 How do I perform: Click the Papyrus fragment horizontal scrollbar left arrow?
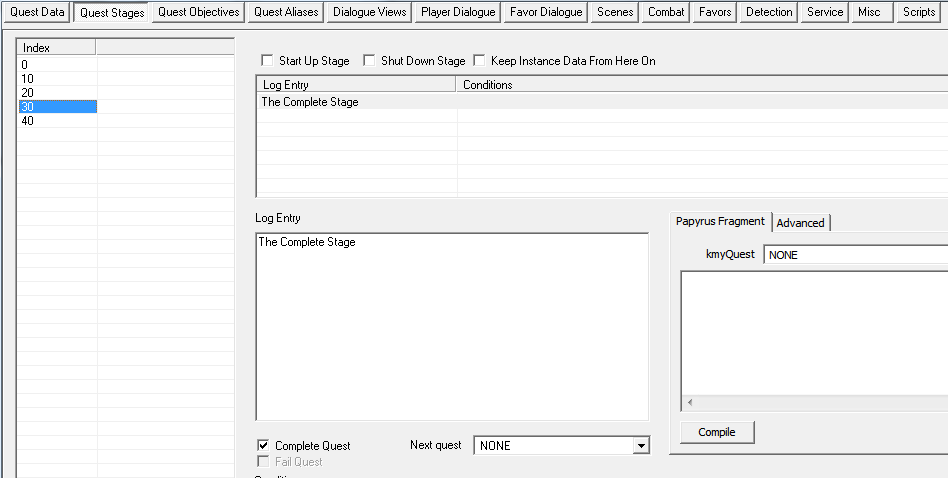click(688, 403)
